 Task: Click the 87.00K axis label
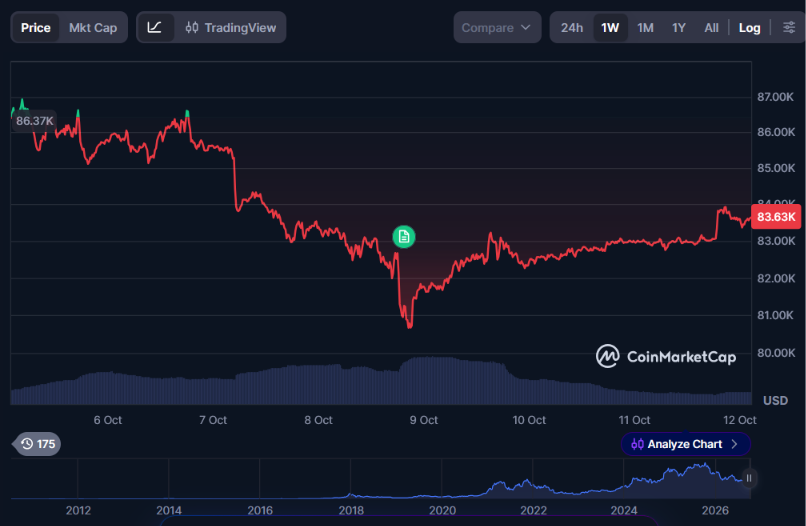coord(775,97)
